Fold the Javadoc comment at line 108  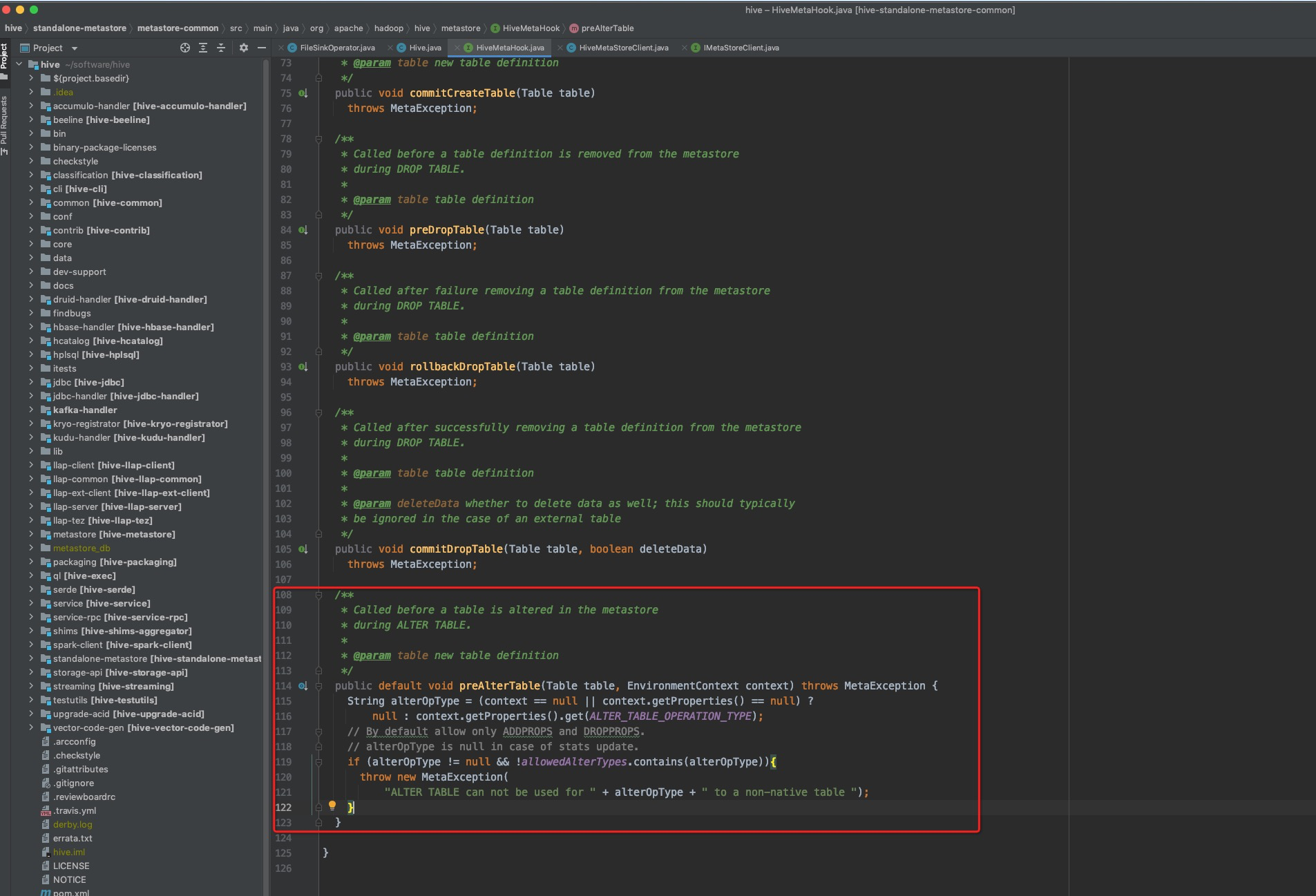tap(318, 595)
